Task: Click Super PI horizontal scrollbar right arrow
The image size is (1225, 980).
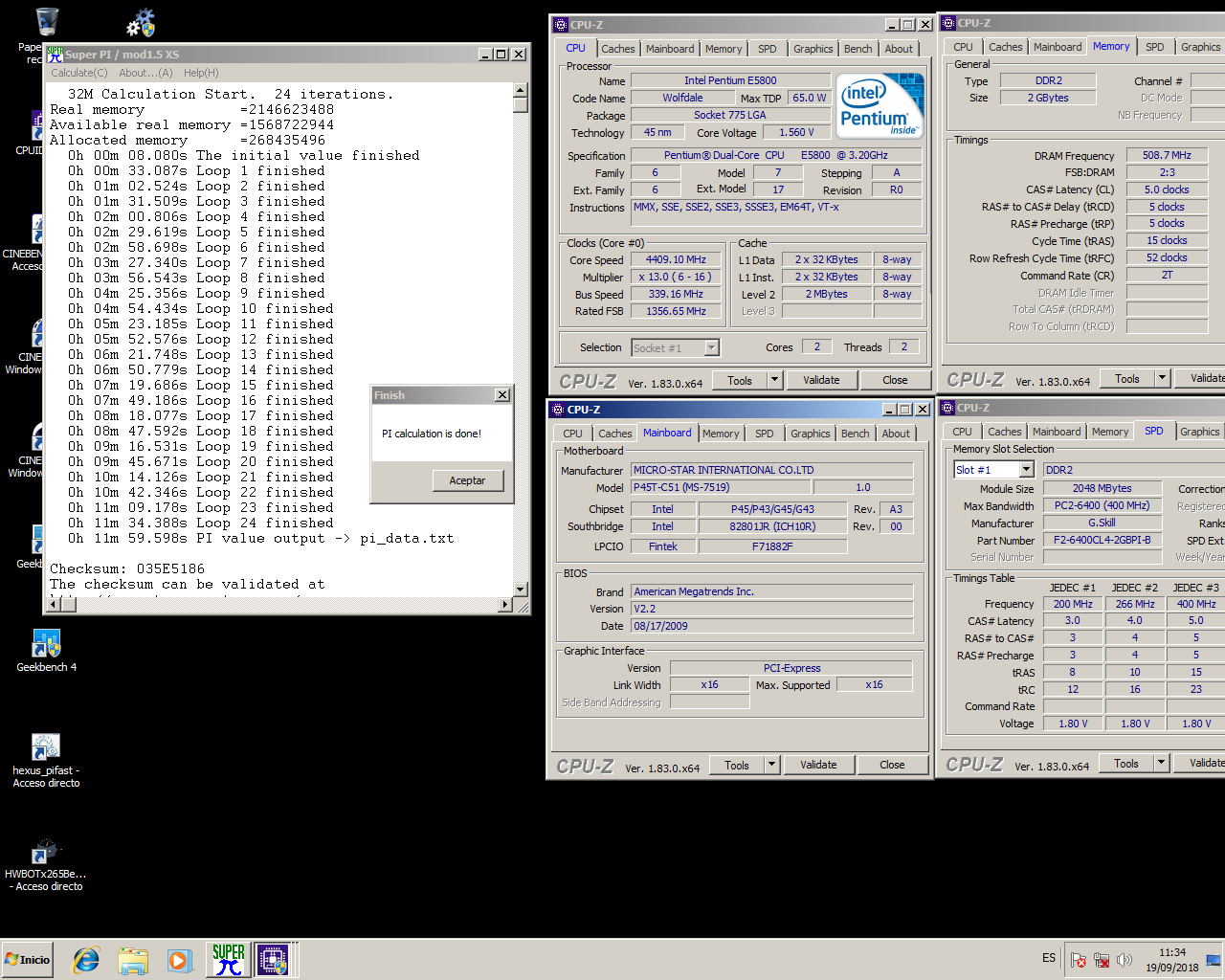Action: click(505, 604)
